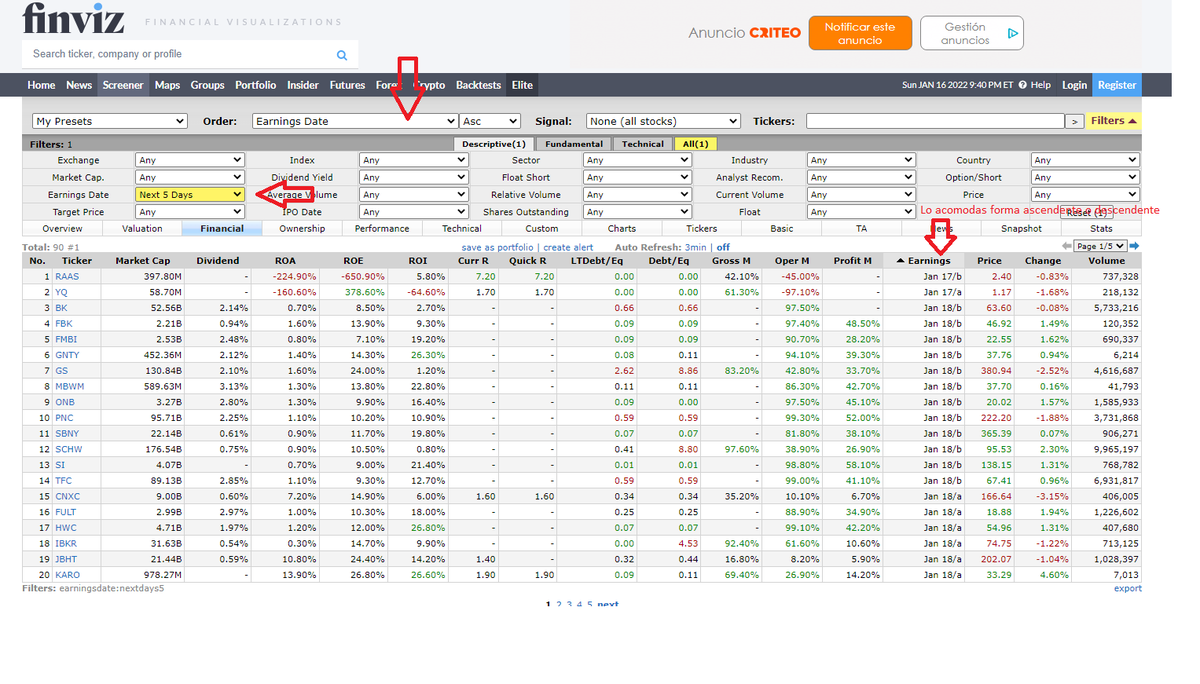This screenshot has height=684, width=1200.
Task: Switch to the Charts view tab
Action: pyautogui.click(x=622, y=229)
